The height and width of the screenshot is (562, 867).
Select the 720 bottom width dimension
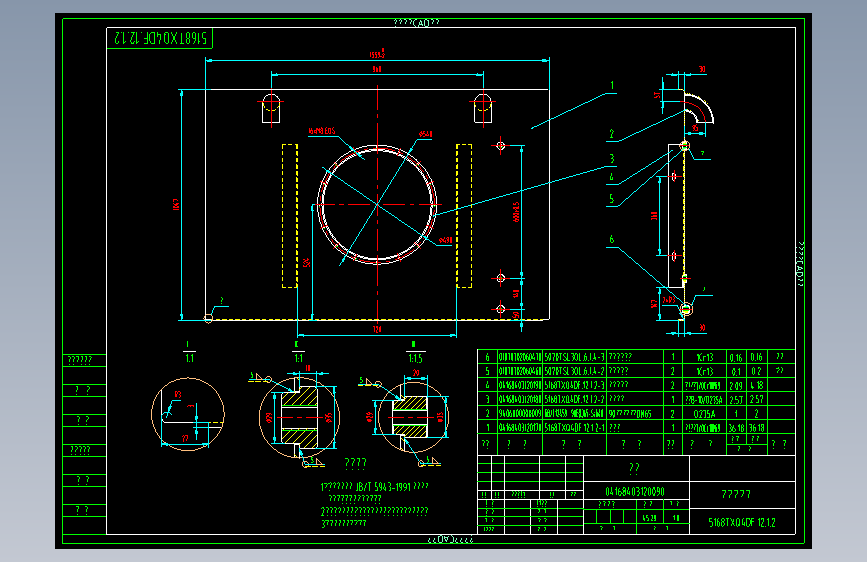377,330
